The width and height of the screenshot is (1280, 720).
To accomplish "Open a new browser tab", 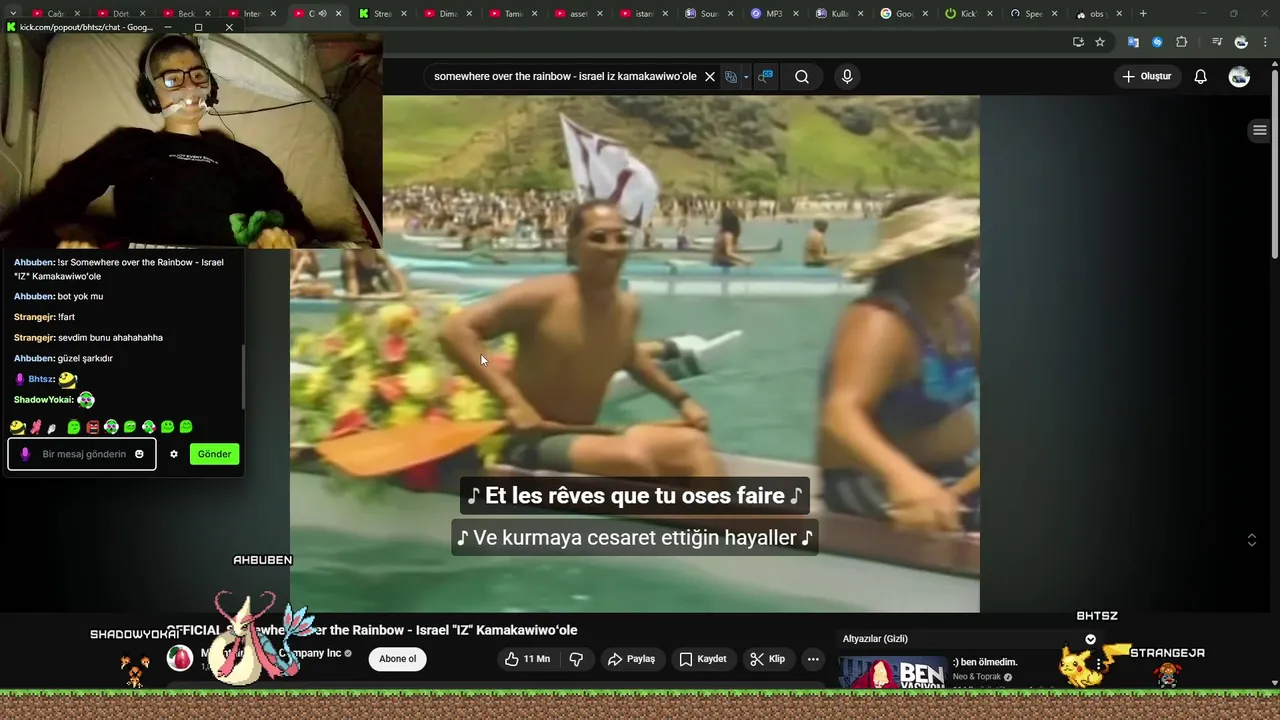I will click(x=1143, y=14).
